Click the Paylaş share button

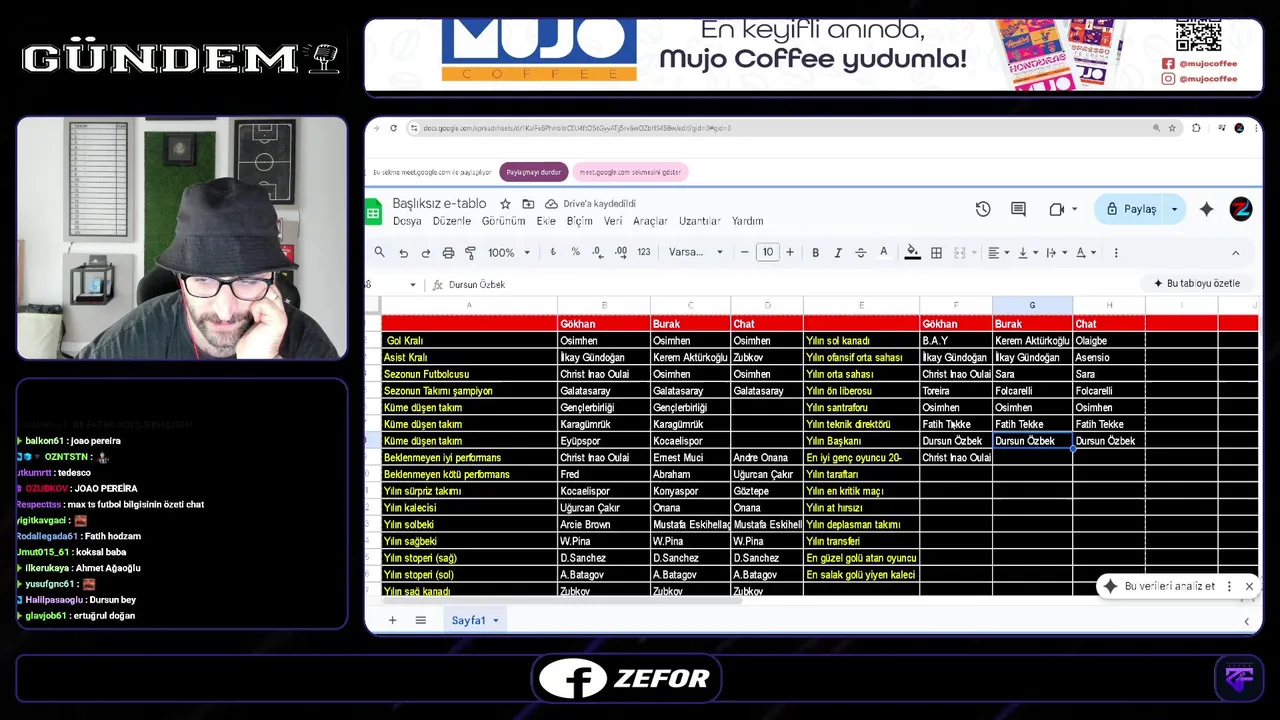[x=1130, y=209]
